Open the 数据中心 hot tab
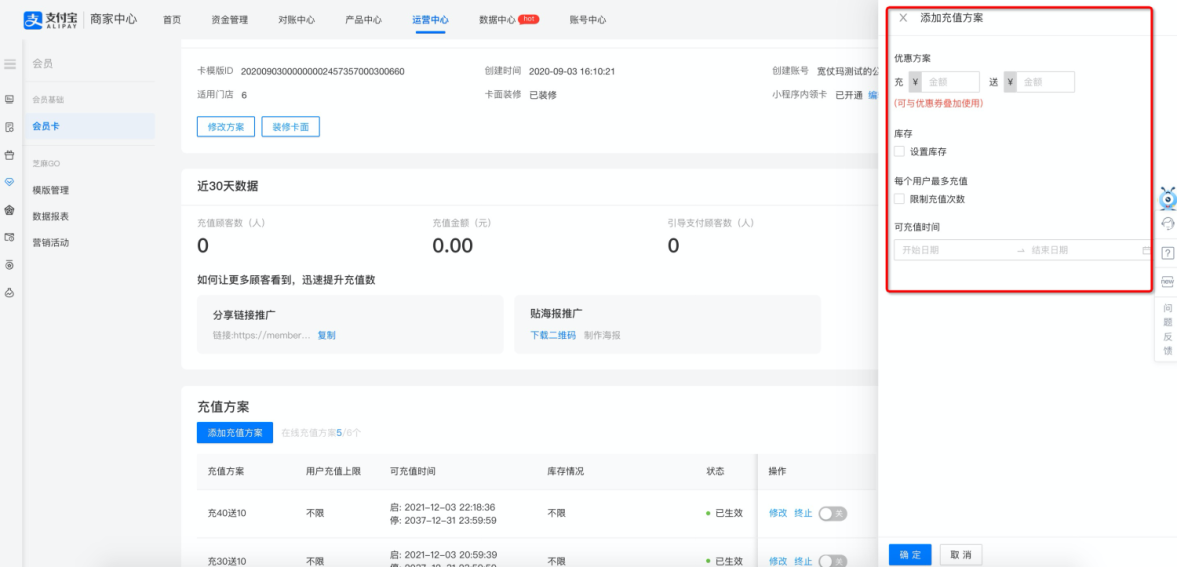This screenshot has height=567, width=1177. (x=508, y=20)
